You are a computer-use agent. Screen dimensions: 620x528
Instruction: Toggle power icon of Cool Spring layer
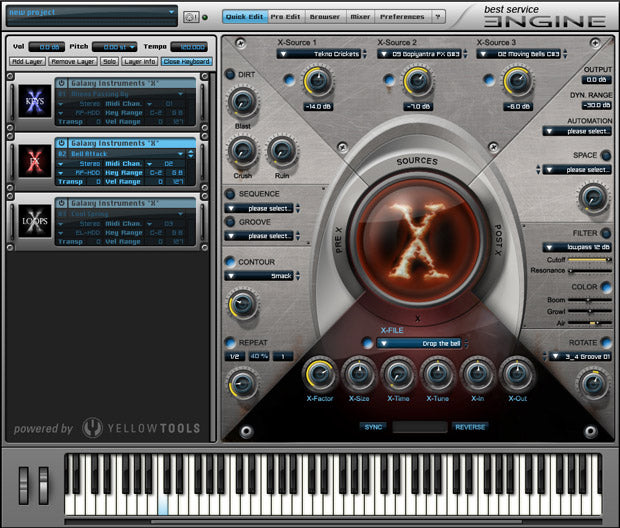point(61,203)
